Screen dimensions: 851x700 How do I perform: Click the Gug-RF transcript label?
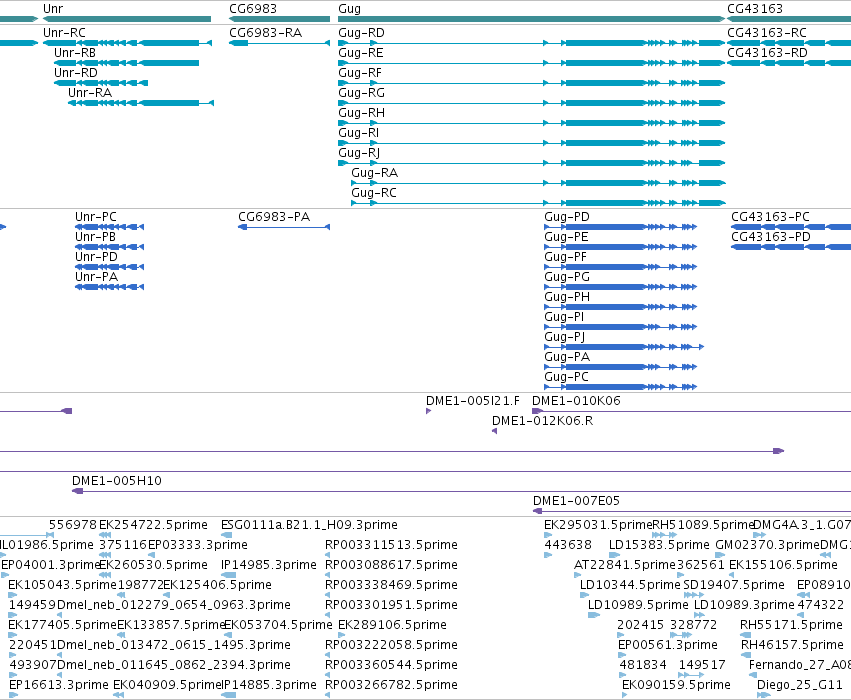(x=360, y=73)
